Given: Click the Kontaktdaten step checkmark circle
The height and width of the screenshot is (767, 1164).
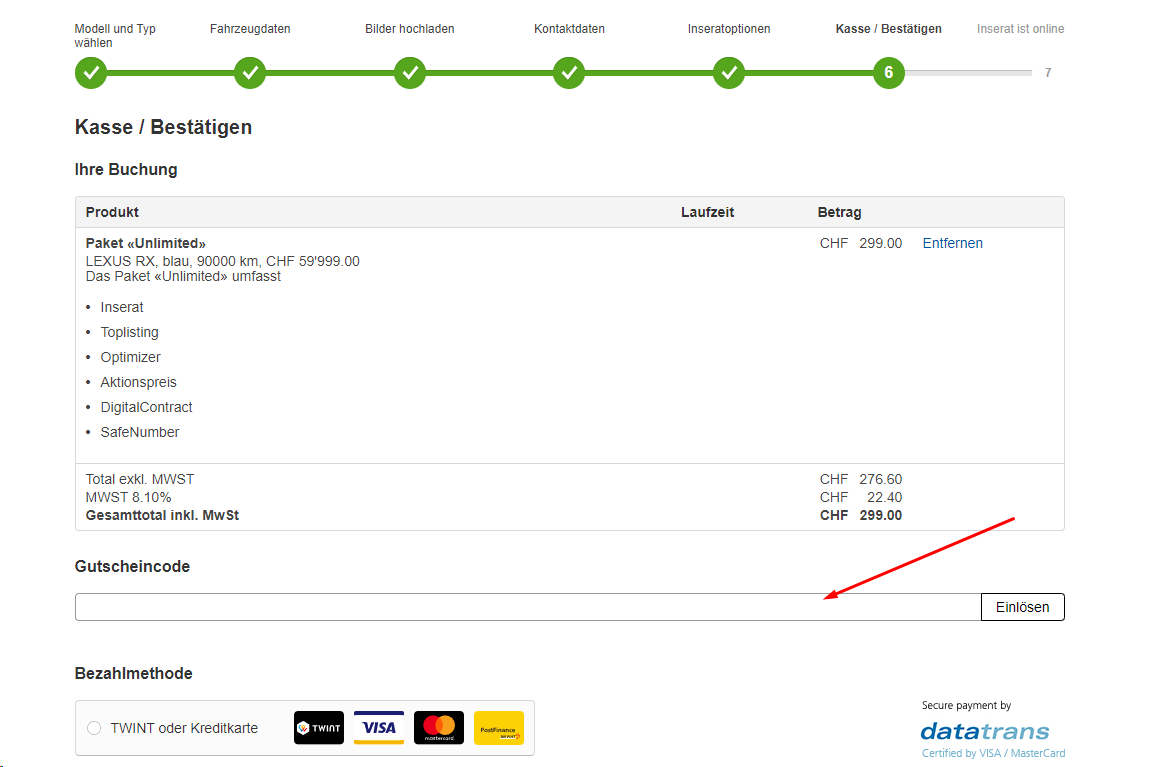Looking at the screenshot, I should point(569,73).
